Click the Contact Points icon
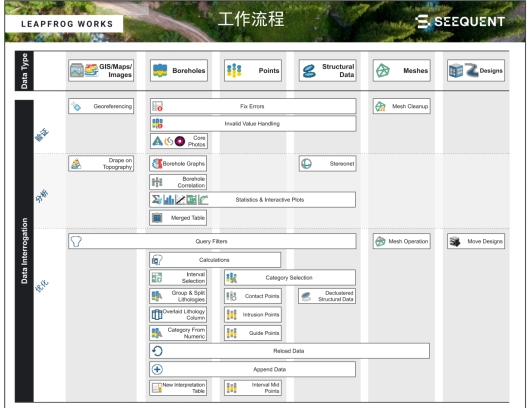The image size is (532, 408). coord(231,296)
